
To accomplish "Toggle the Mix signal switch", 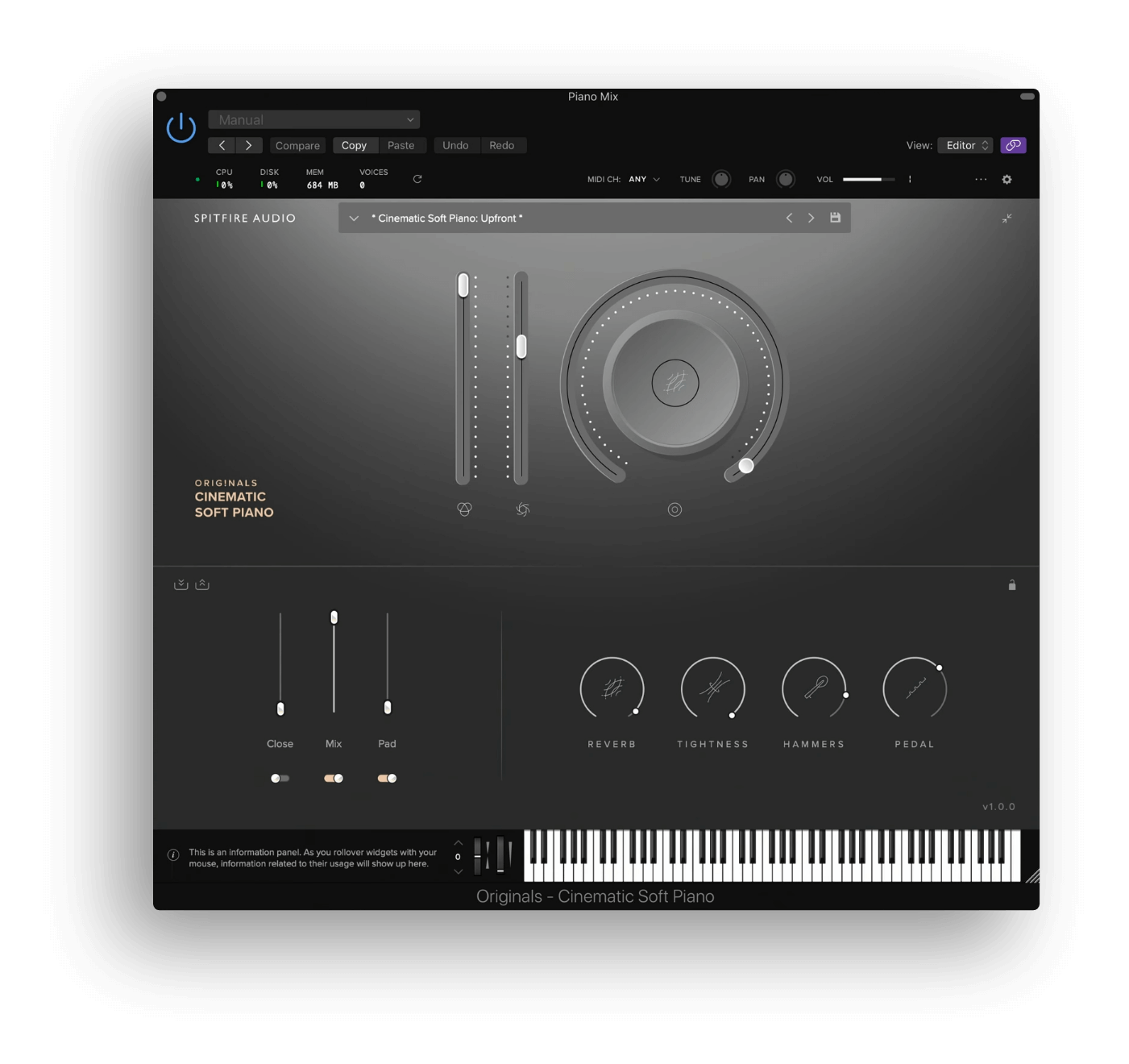I will point(334,779).
